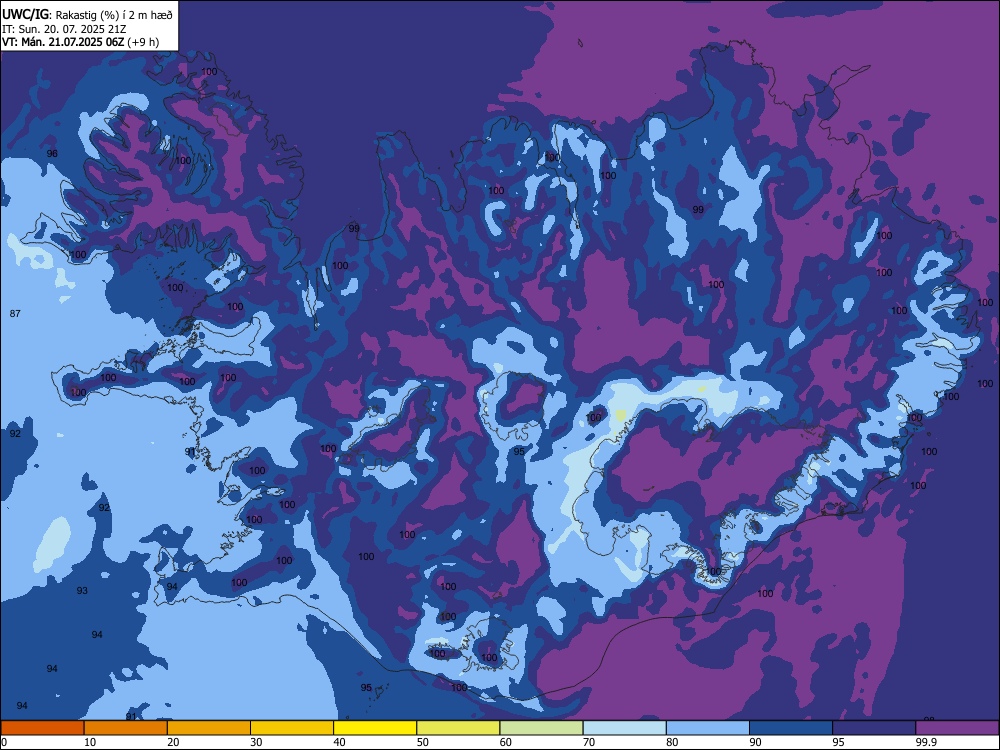Click the '87' humidity value on map
1000x750 pixels.
tap(15, 313)
